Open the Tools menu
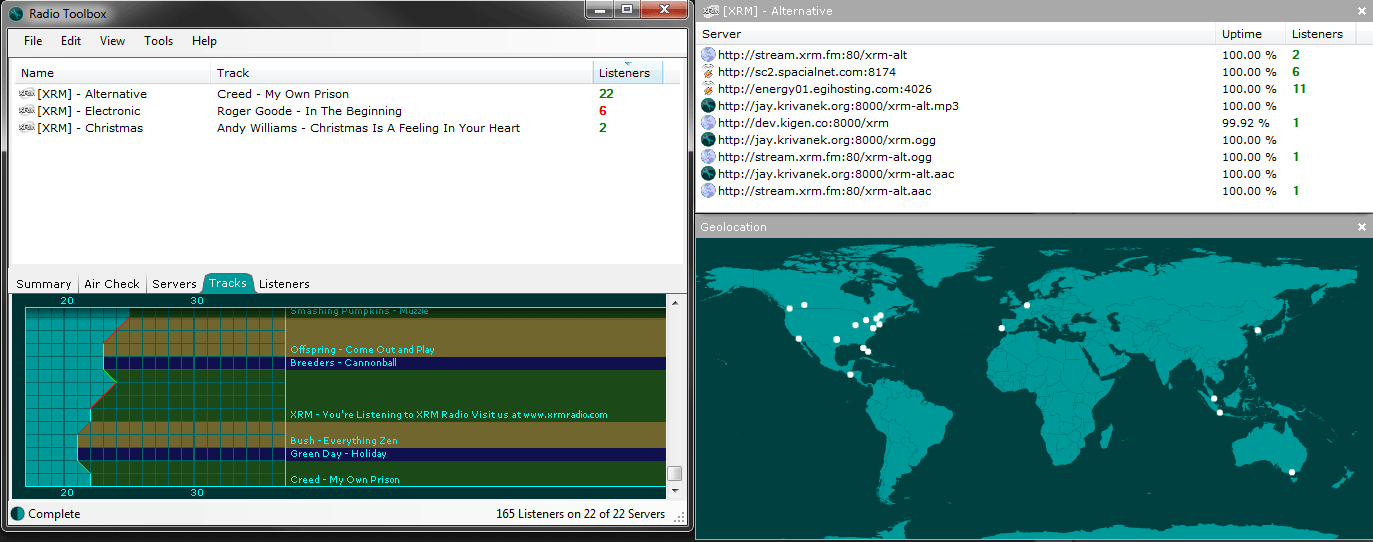 coord(158,41)
